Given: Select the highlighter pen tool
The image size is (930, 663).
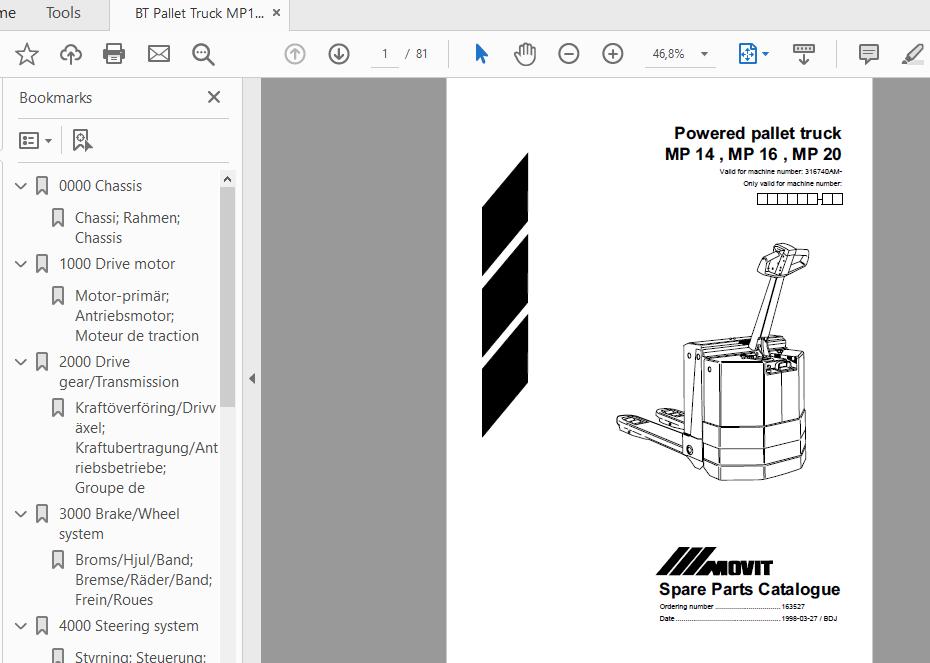Looking at the screenshot, I should tap(912, 54).
